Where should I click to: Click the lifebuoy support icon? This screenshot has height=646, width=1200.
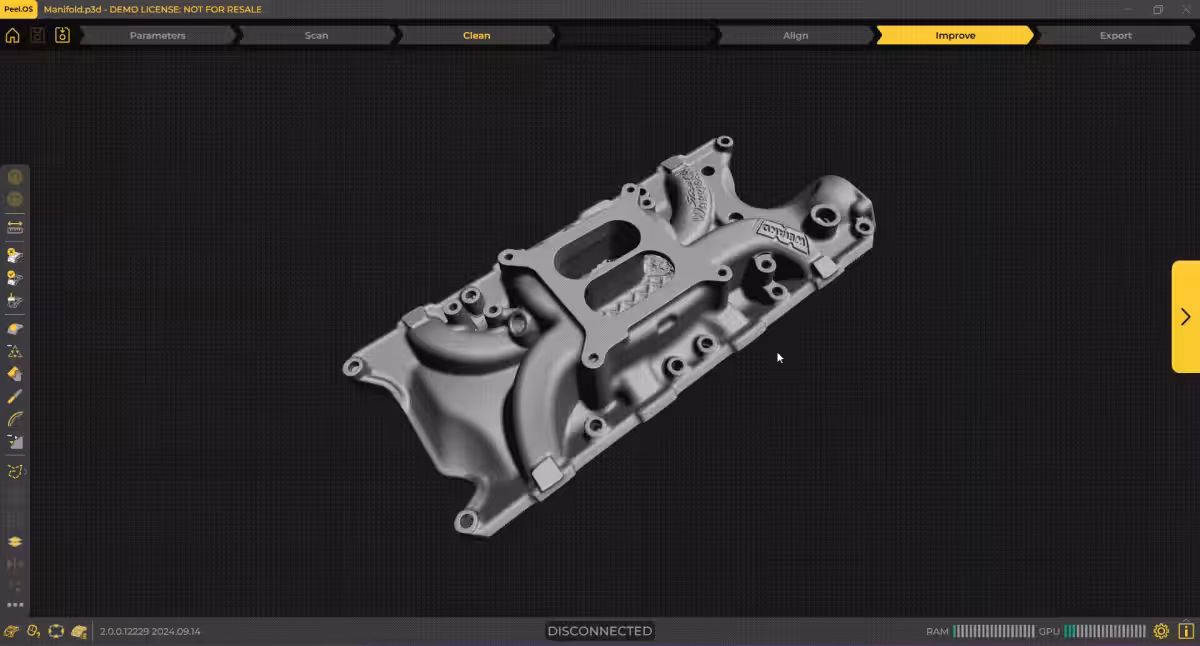click(x=56, y=631)
